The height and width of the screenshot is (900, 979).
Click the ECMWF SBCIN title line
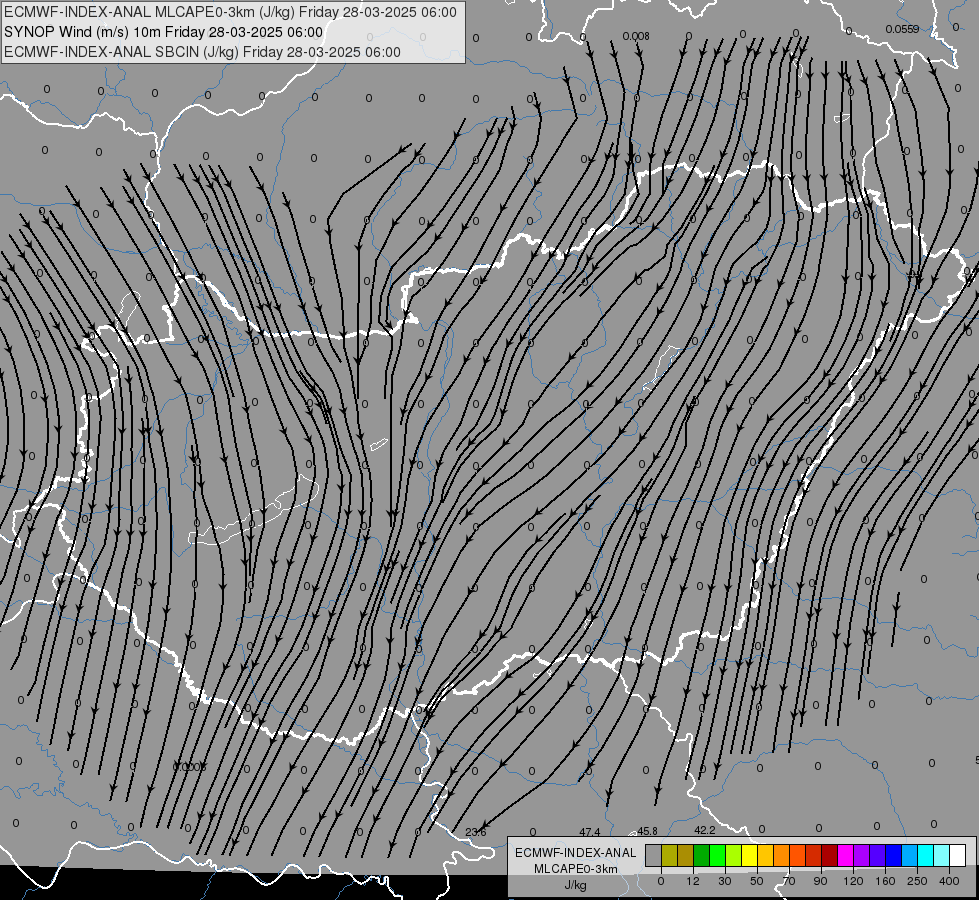pos(202,52)
